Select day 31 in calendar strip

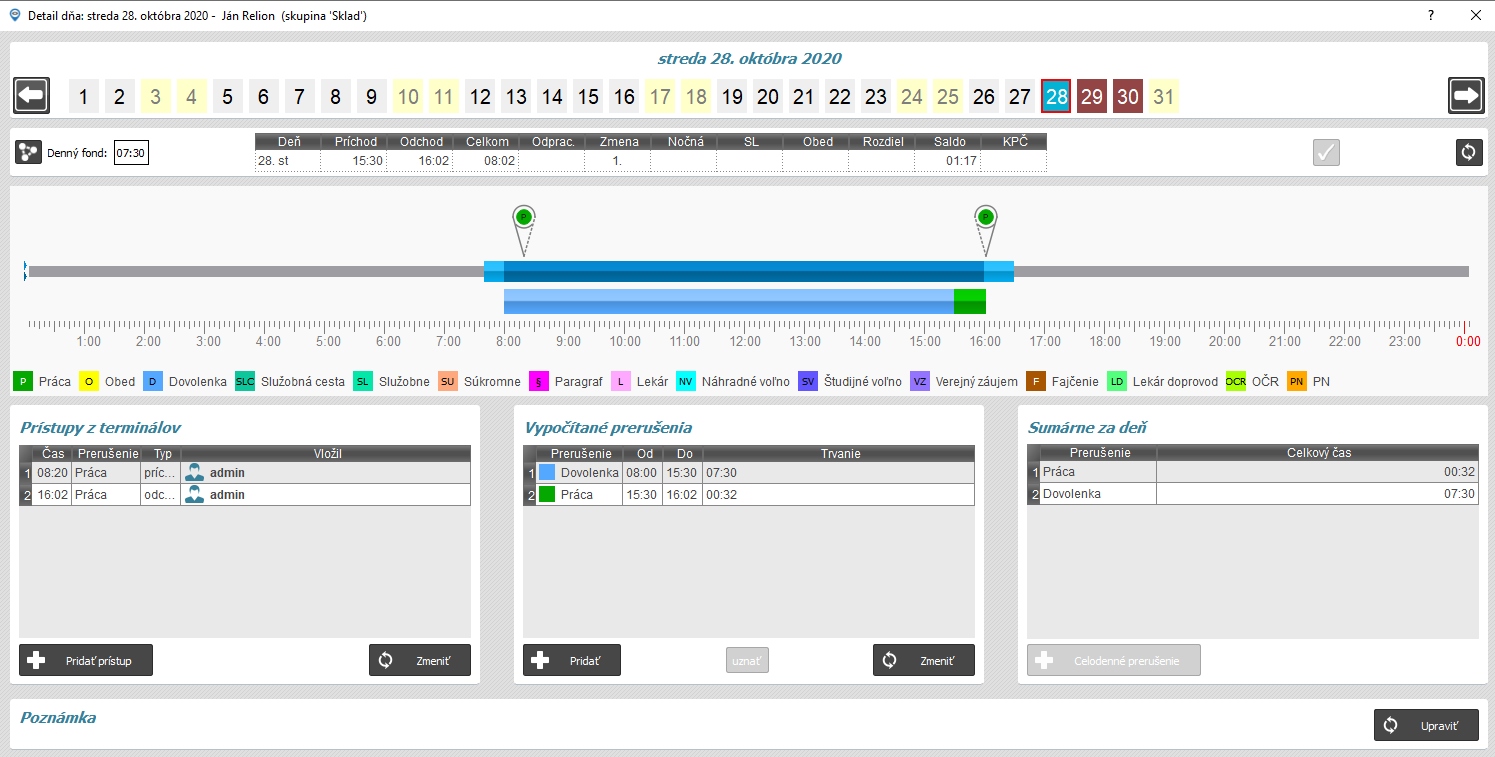pos(1163,97)
